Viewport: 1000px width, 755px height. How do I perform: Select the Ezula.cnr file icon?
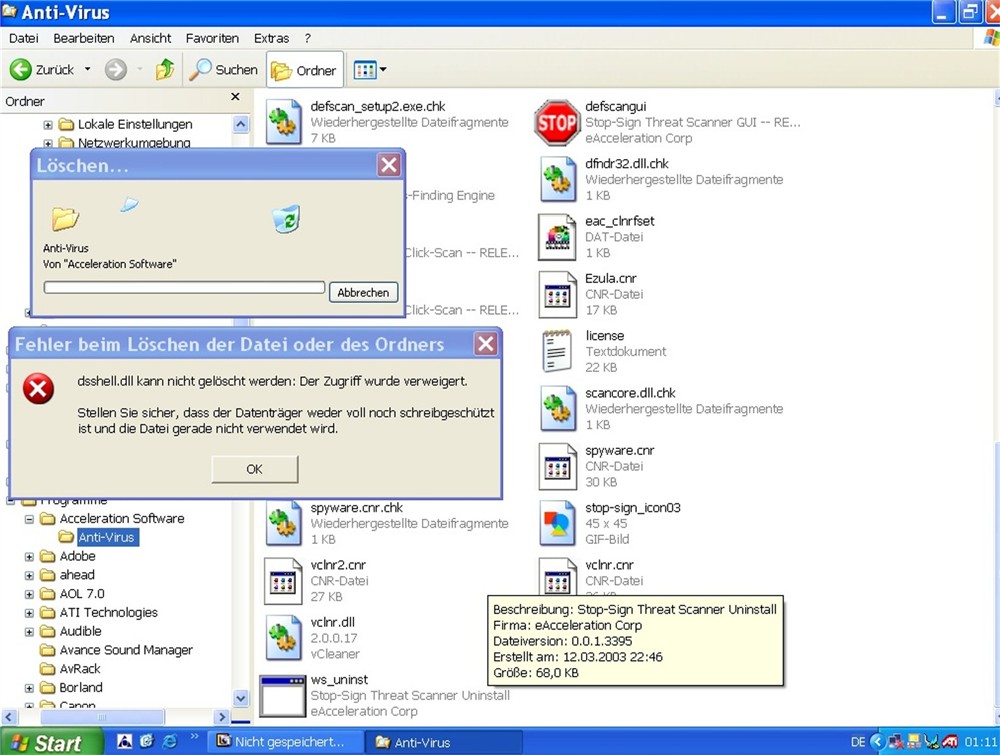point(557,294)
